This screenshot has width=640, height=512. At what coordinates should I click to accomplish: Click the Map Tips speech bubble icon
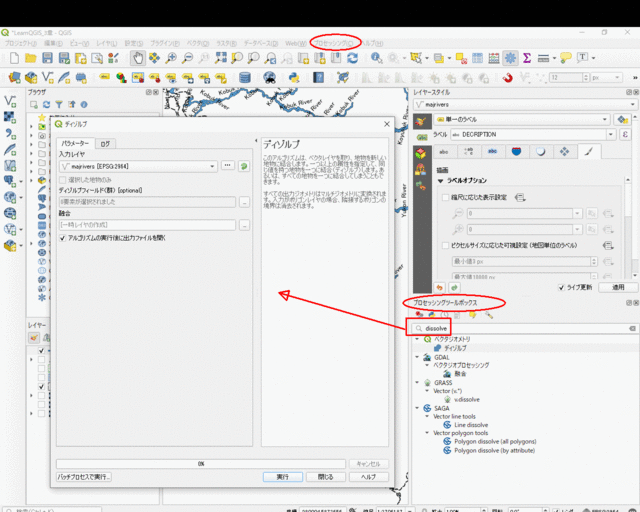pos(566,58)
